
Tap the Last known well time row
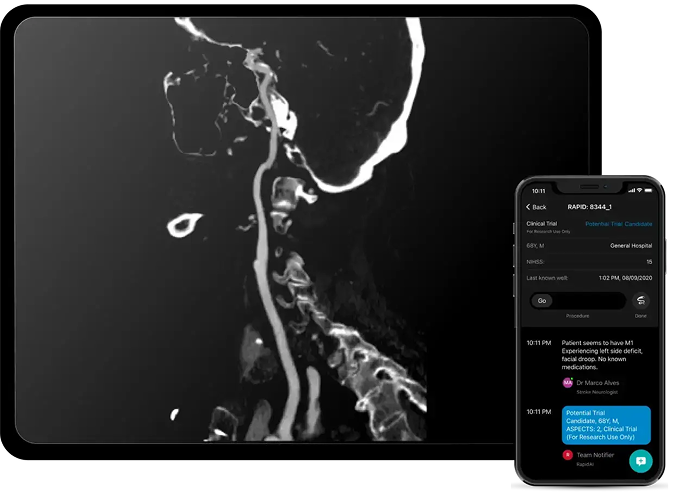tap(589, 278)
